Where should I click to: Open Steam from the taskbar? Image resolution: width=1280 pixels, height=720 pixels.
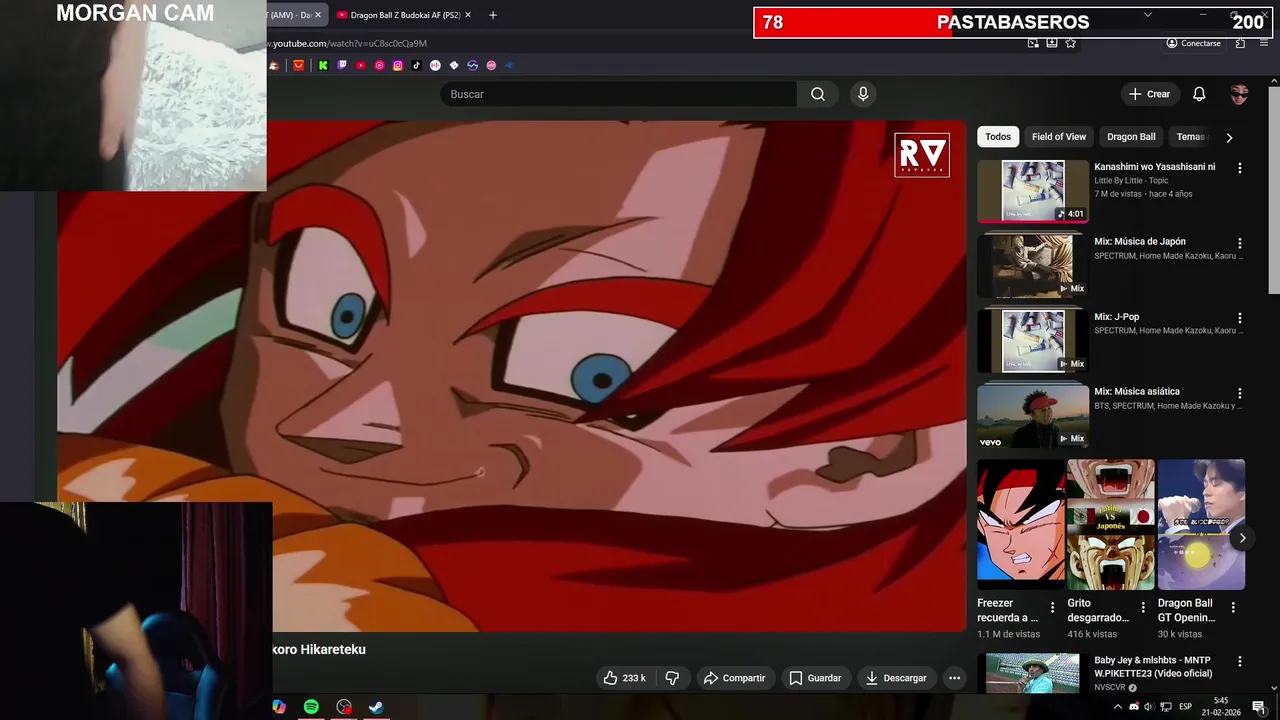[376, 707]
